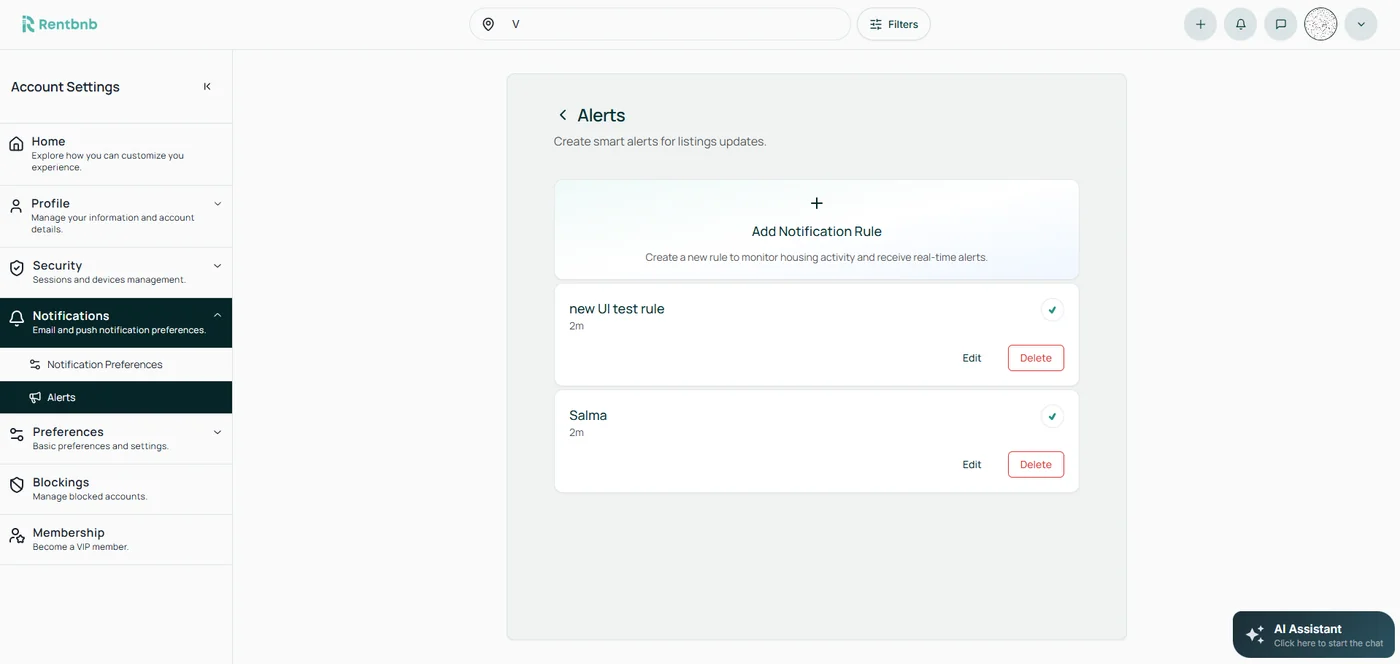
Task: Edit the 'new UI test rule' alert
Action: click(x=971, y=358)
